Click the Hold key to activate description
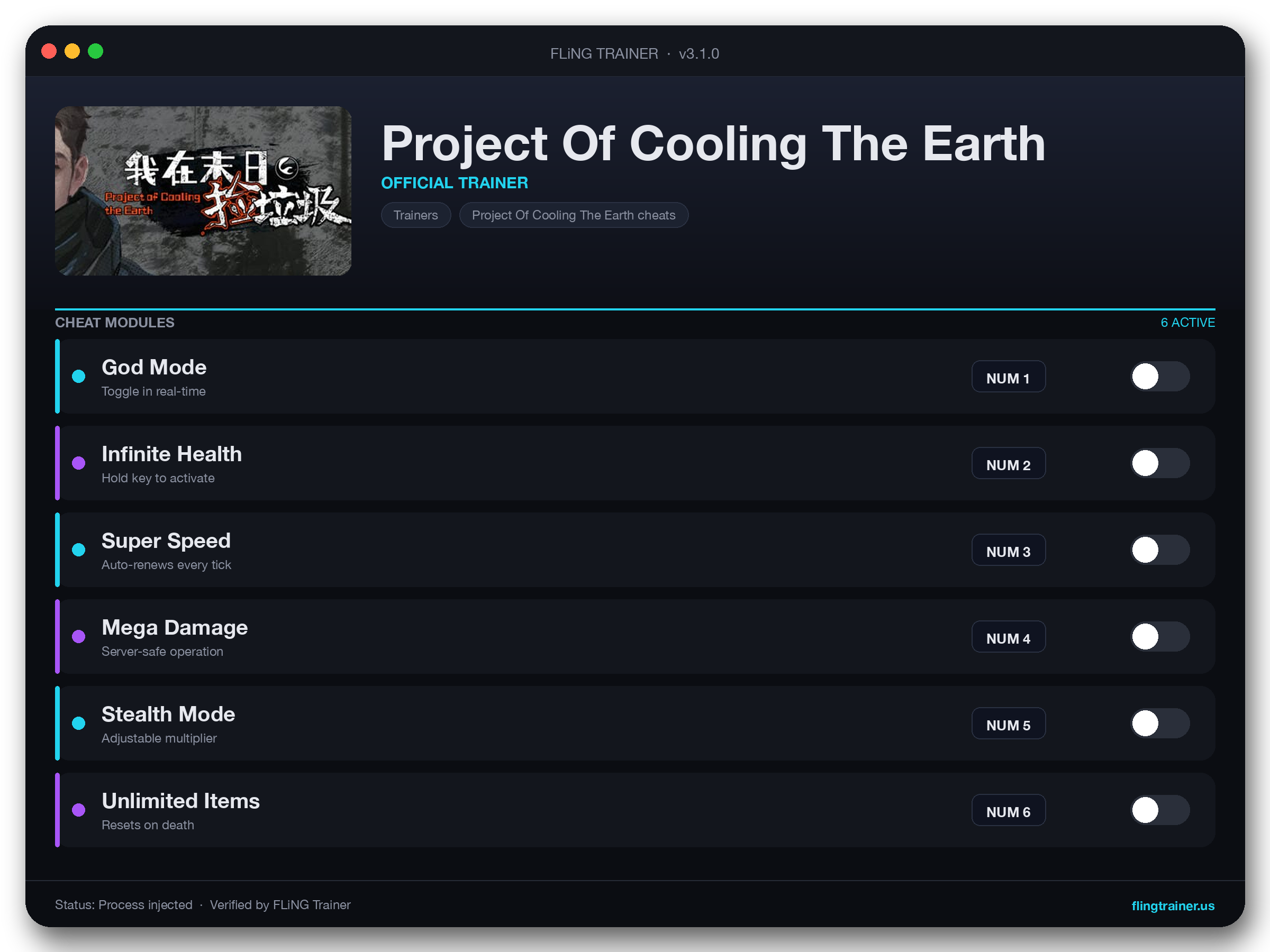This screenshot has width=1270, height=952. pos(158,478)
